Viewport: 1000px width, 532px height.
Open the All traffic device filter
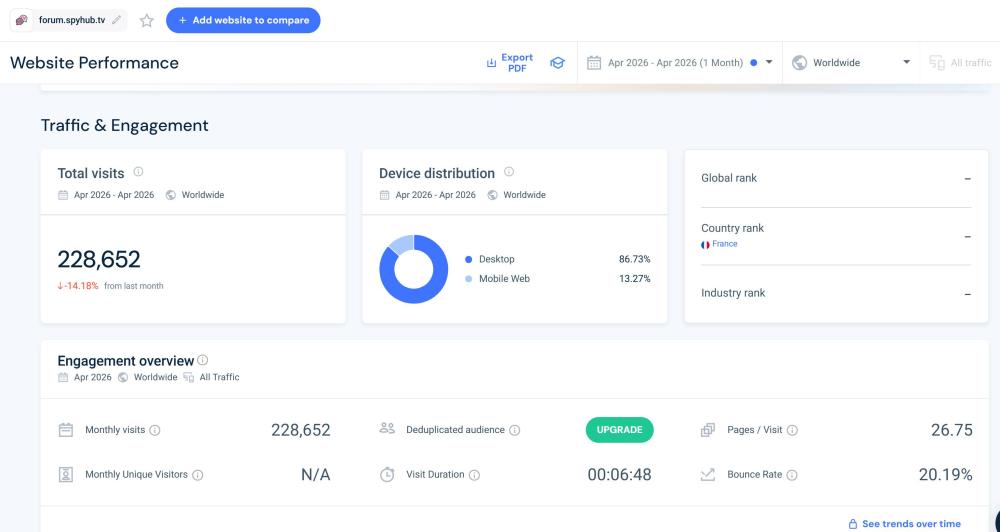(x=960, y=63)
